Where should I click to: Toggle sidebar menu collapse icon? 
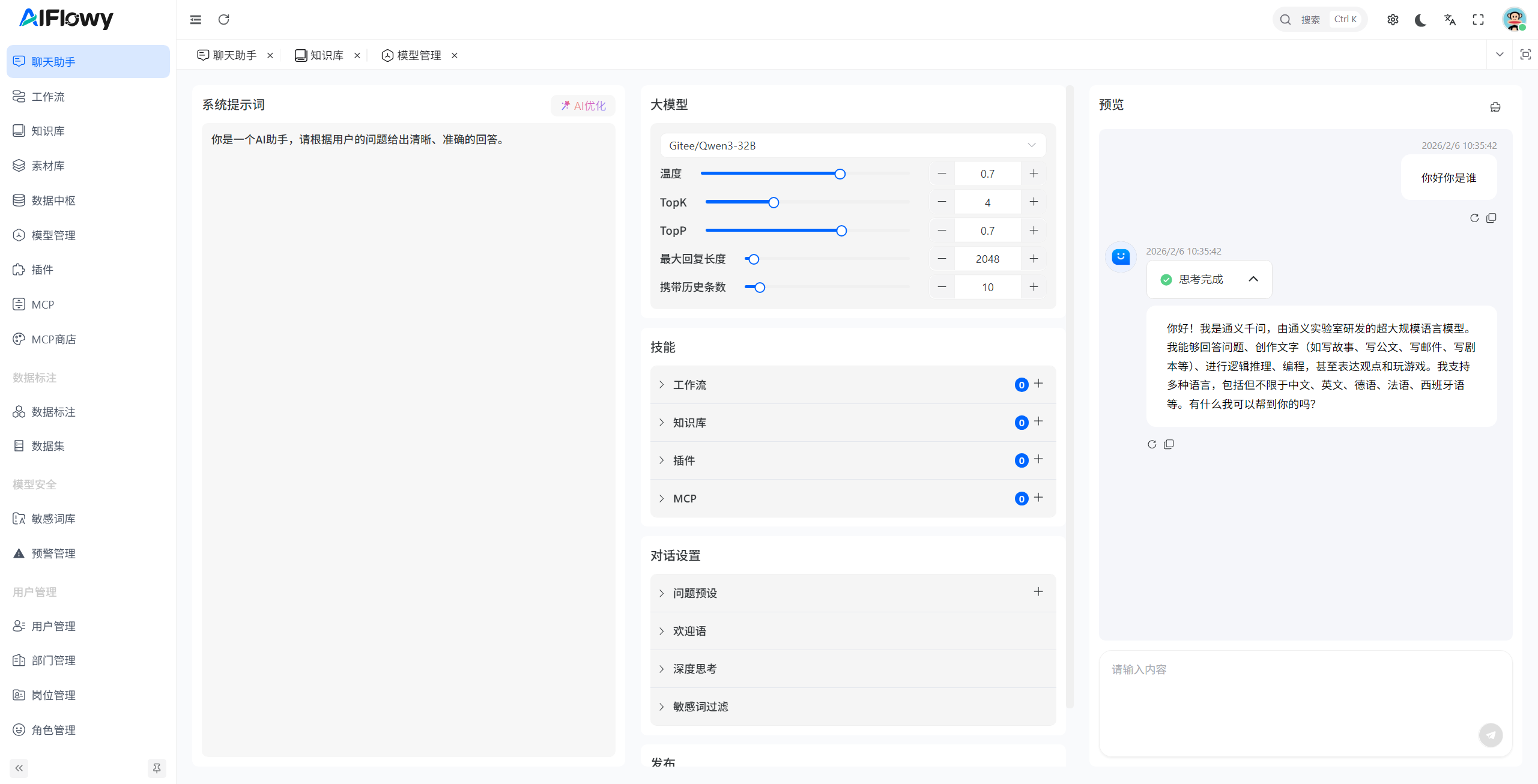click(x=196, y=20)
